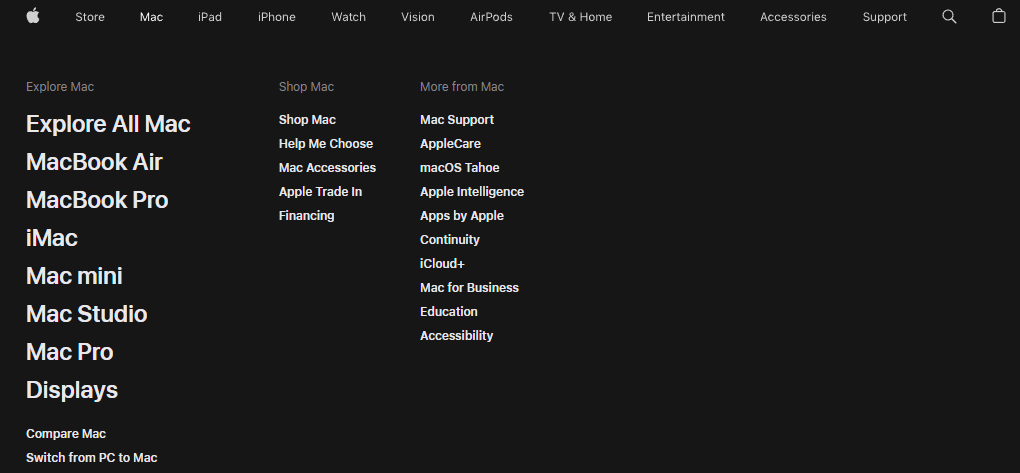Go to AirPods in the nav bar
The width and height of the screenshot is (1020, 473).
[491, 17]
